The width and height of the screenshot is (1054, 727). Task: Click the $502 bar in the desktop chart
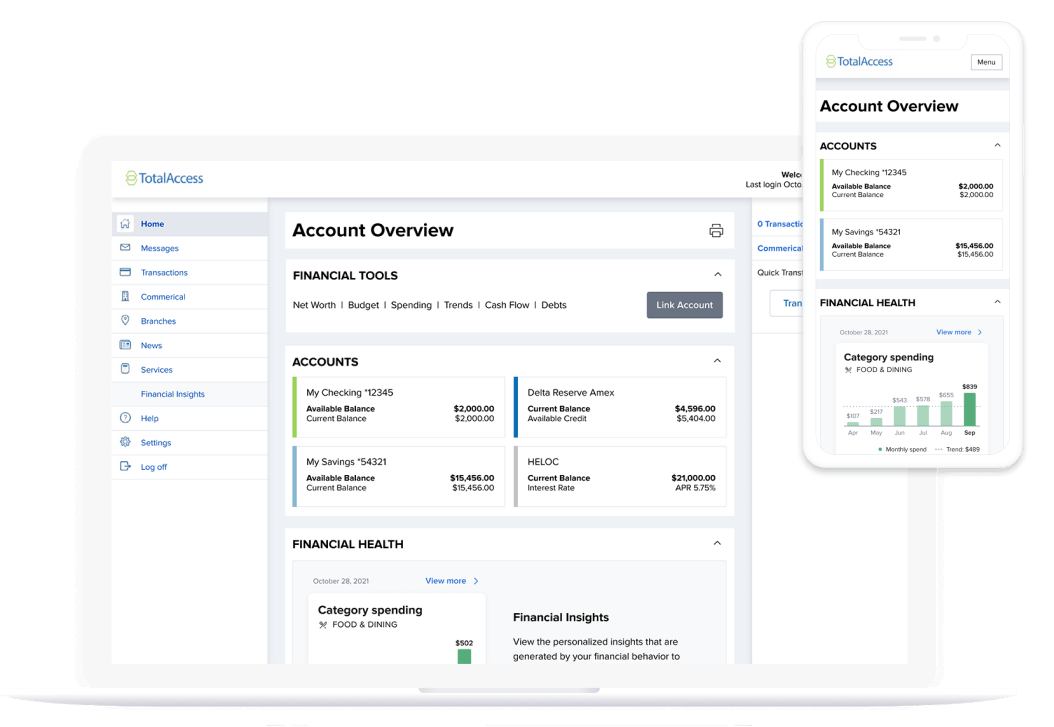464,656
